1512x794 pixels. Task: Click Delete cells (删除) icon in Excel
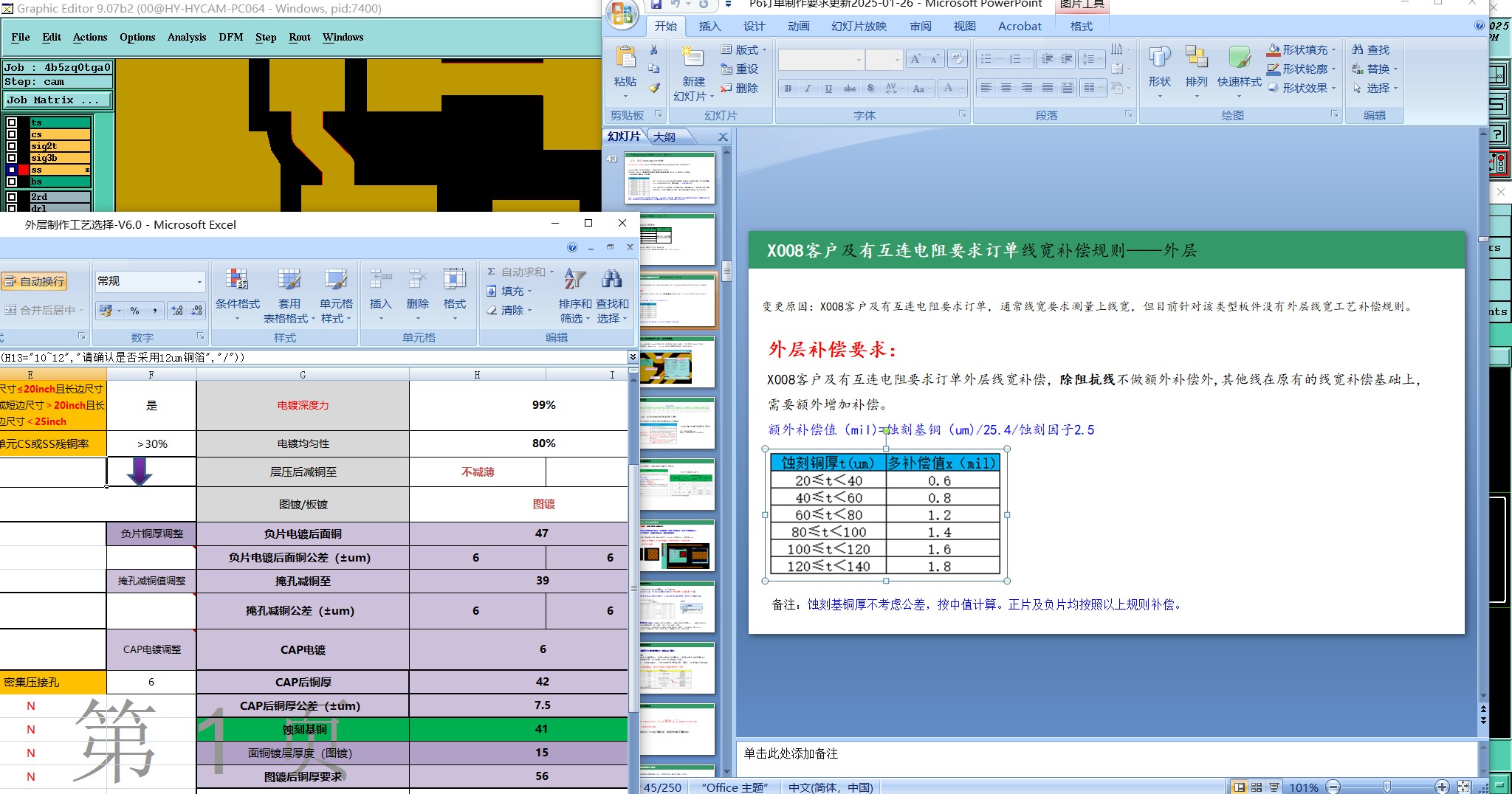click(x=417, y=295)
